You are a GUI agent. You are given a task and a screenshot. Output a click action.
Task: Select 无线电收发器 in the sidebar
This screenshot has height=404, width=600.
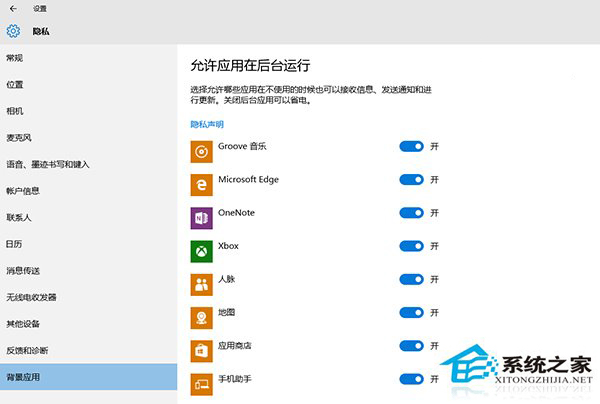tap(88, 297)
